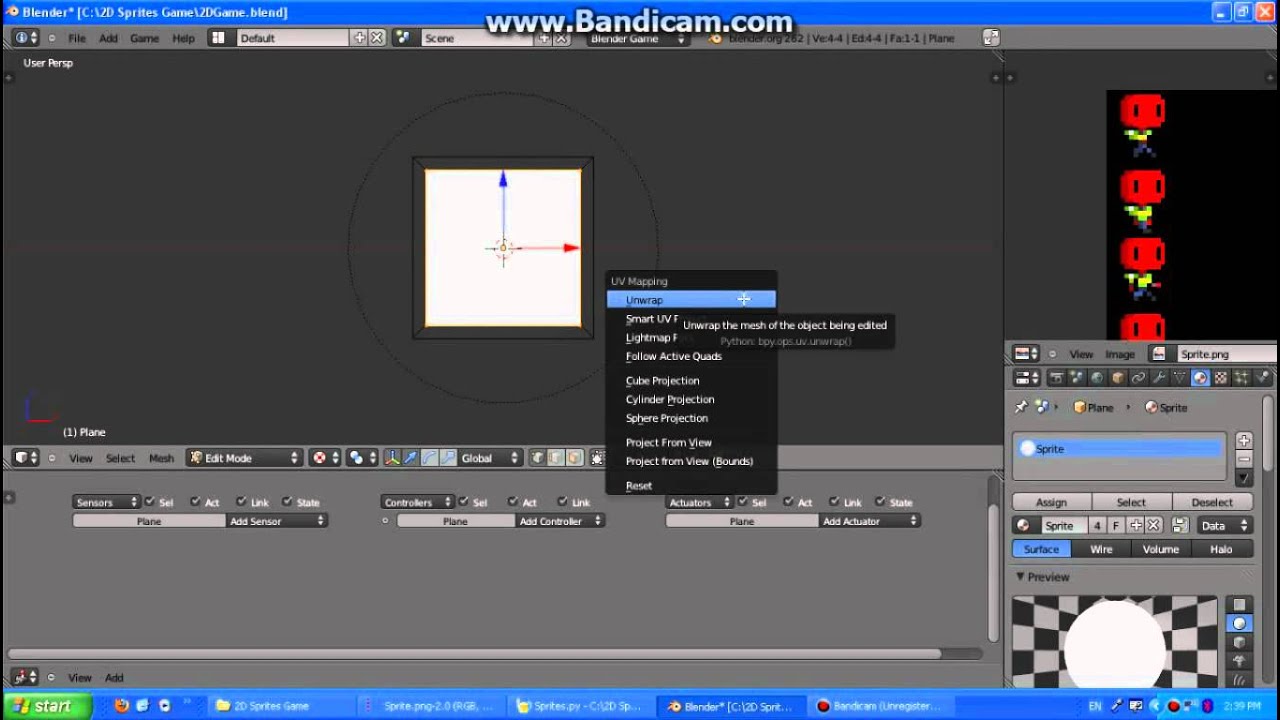Open the Add Sensor dropdown
Image resolution: width=1280 pixels, height=720 pixels.
[x=277, y=521]
